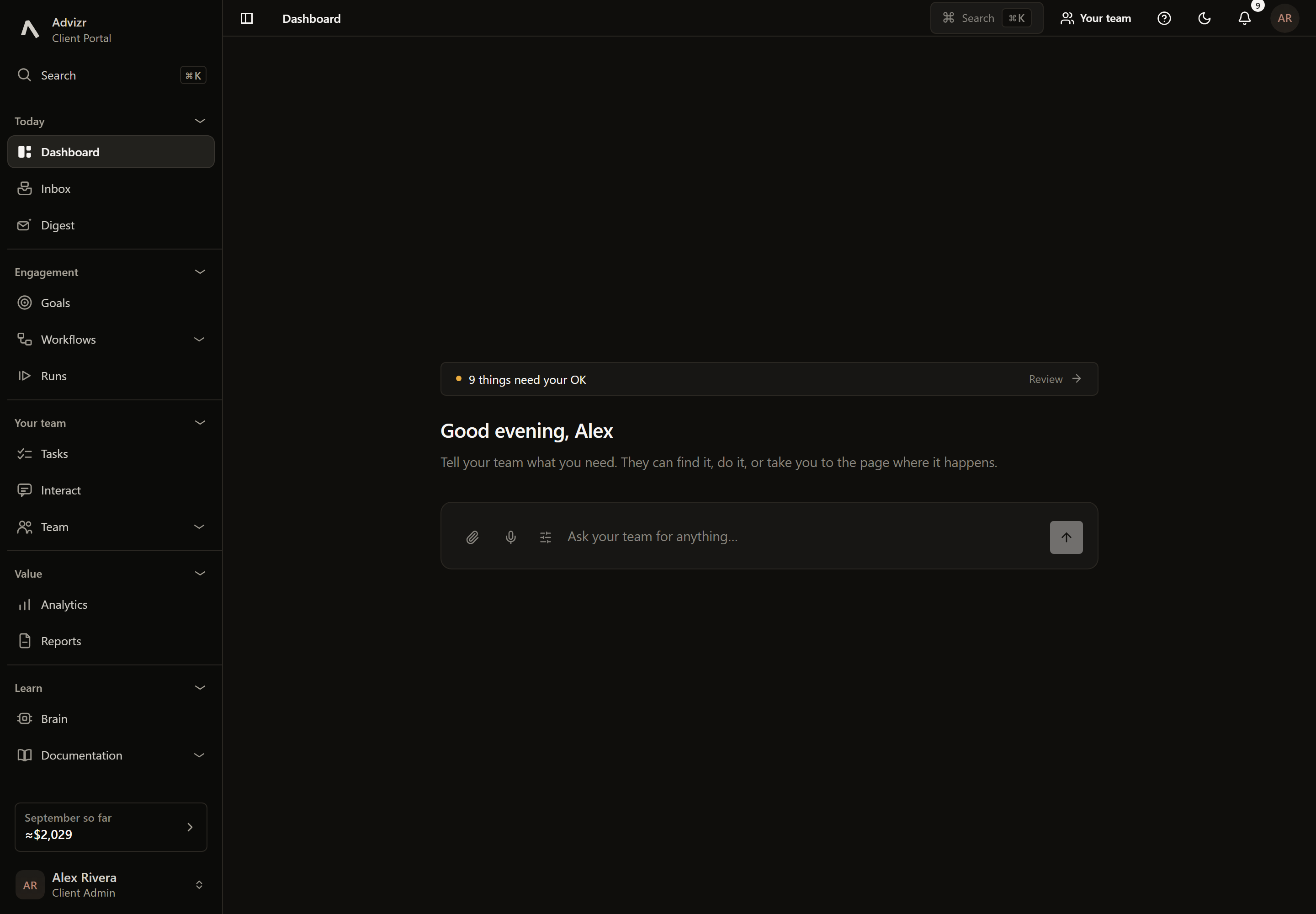Click the microphone voice input icon
This screenshot has width=1316, height=914.
coord(511,537)
